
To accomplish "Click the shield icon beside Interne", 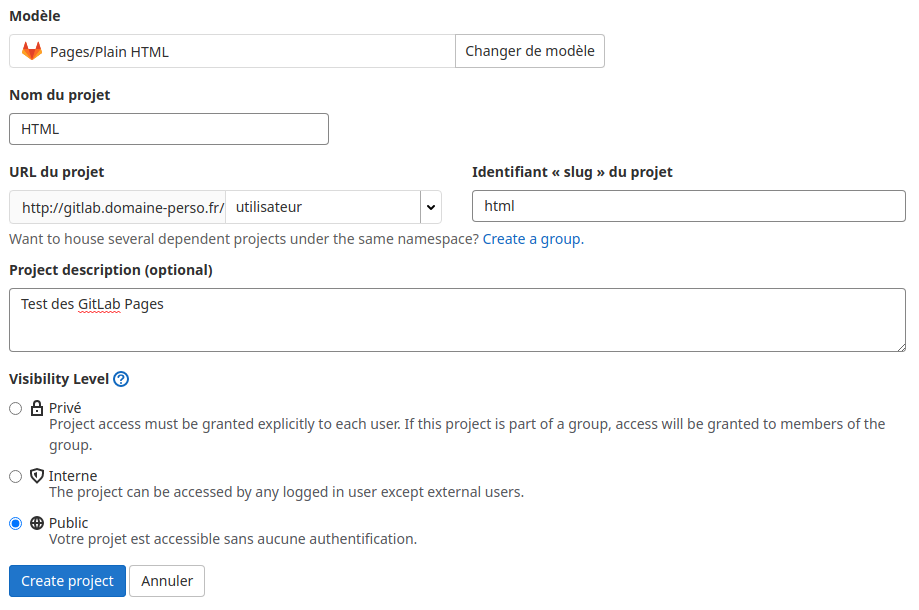I will [x=37, y=476].
